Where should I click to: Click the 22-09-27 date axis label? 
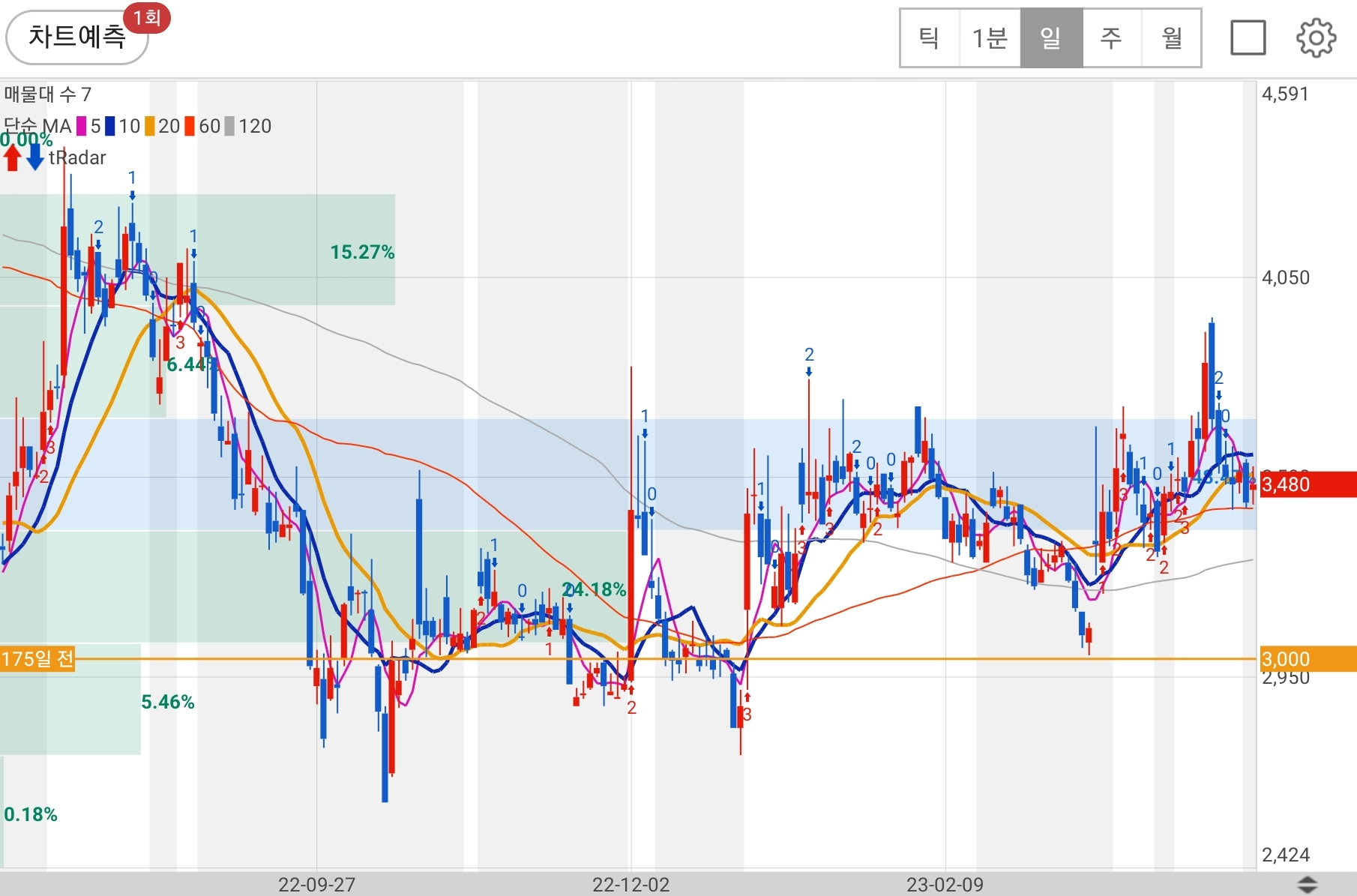pos(316,885)
